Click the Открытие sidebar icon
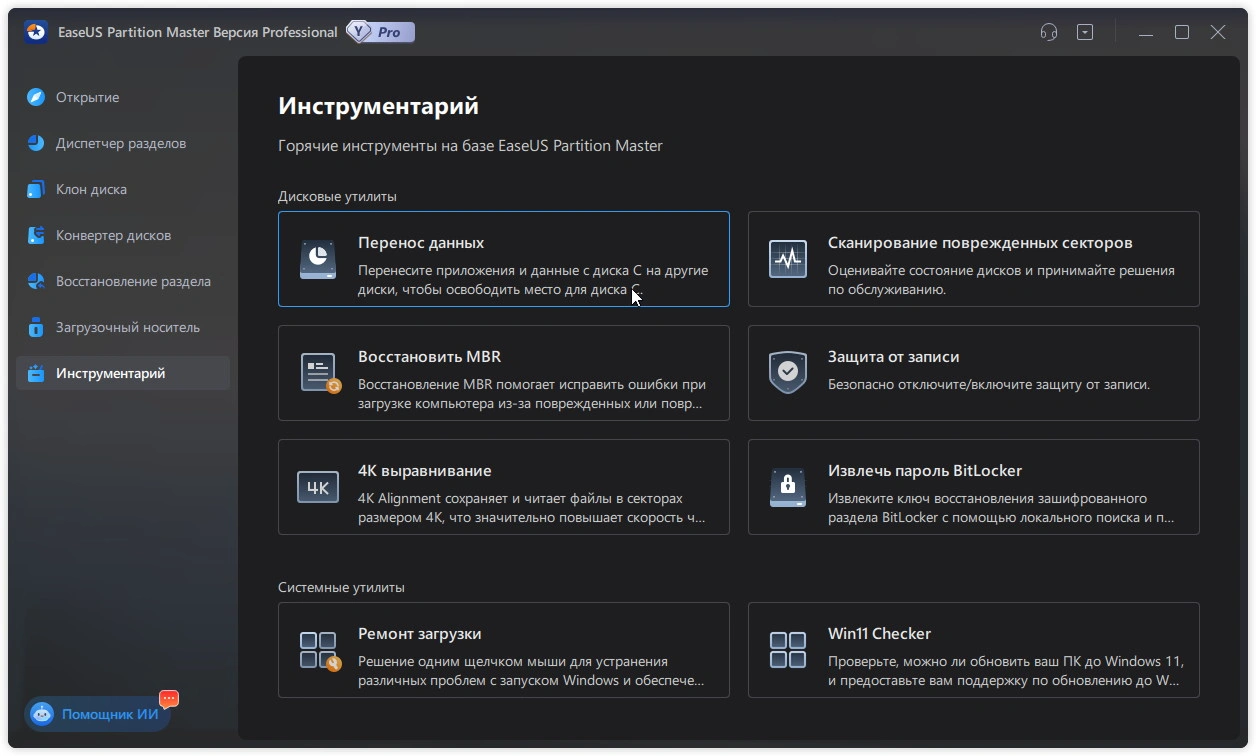Screen dimensions: 1256x756 pos(36,97)
